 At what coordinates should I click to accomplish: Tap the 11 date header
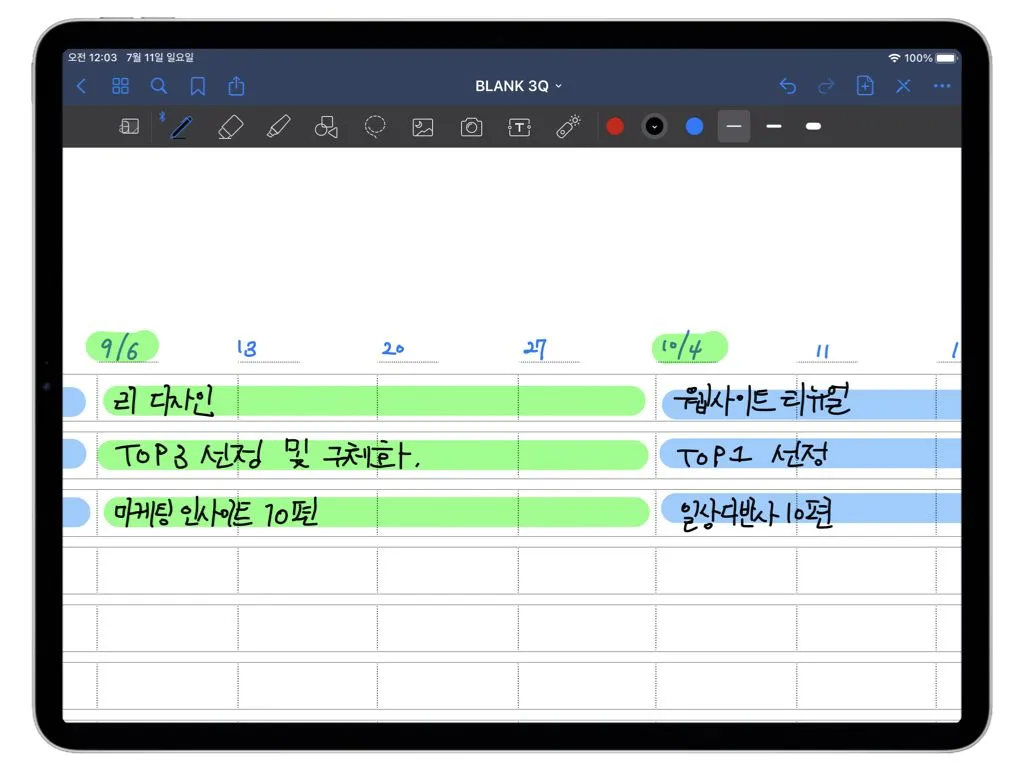click(x=822, y=351)
